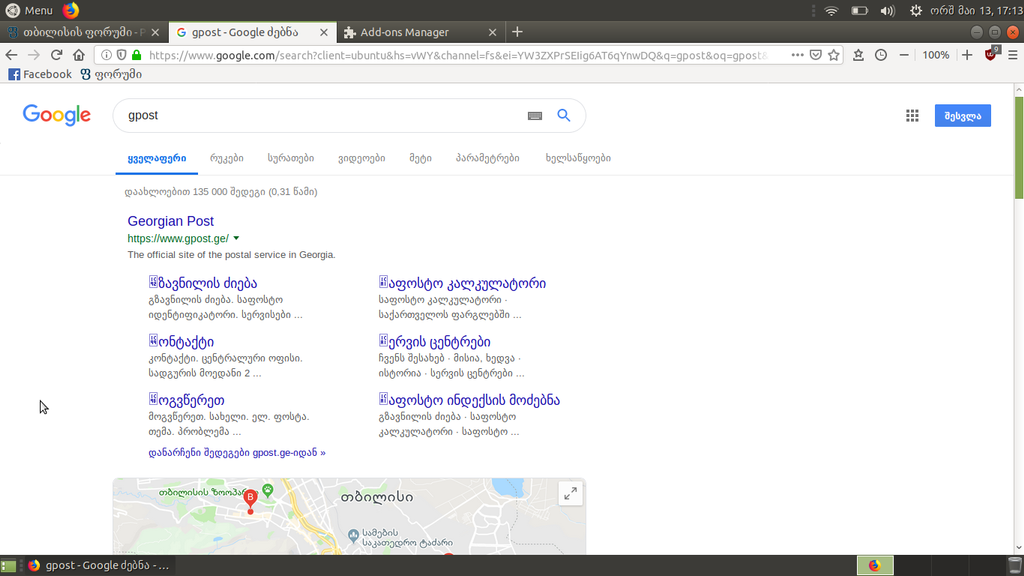Screen dimensions: 1024x576
Task: Select the ყველაფერი search tab
Action: tap(157, 158)
